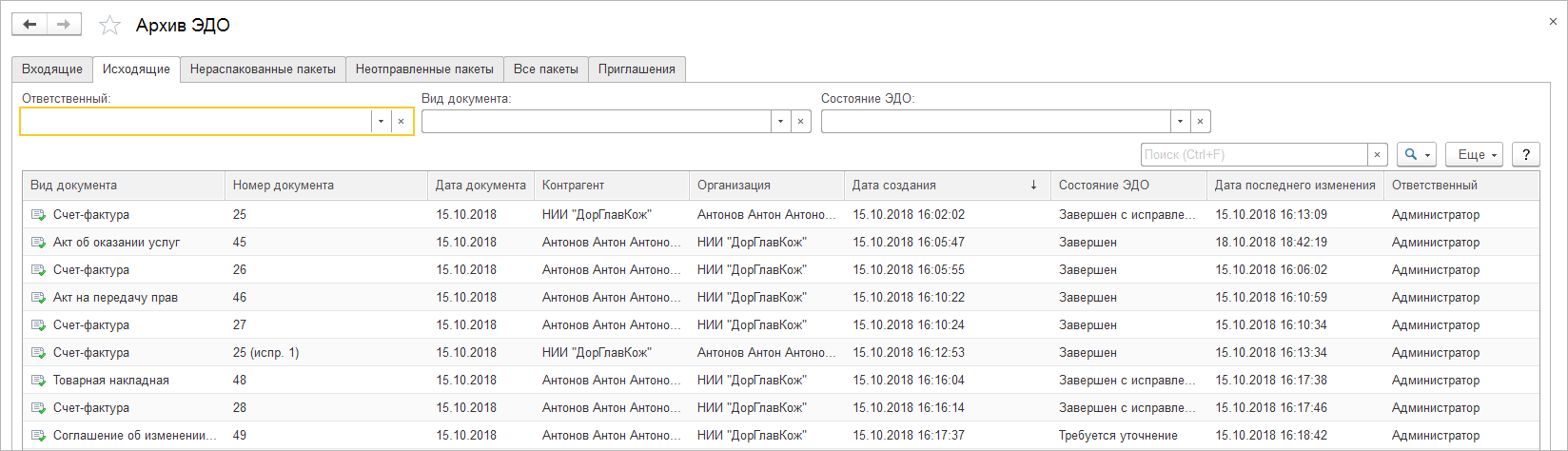Clear the search box text
Screen dimensions: 1568x451
1378,154
